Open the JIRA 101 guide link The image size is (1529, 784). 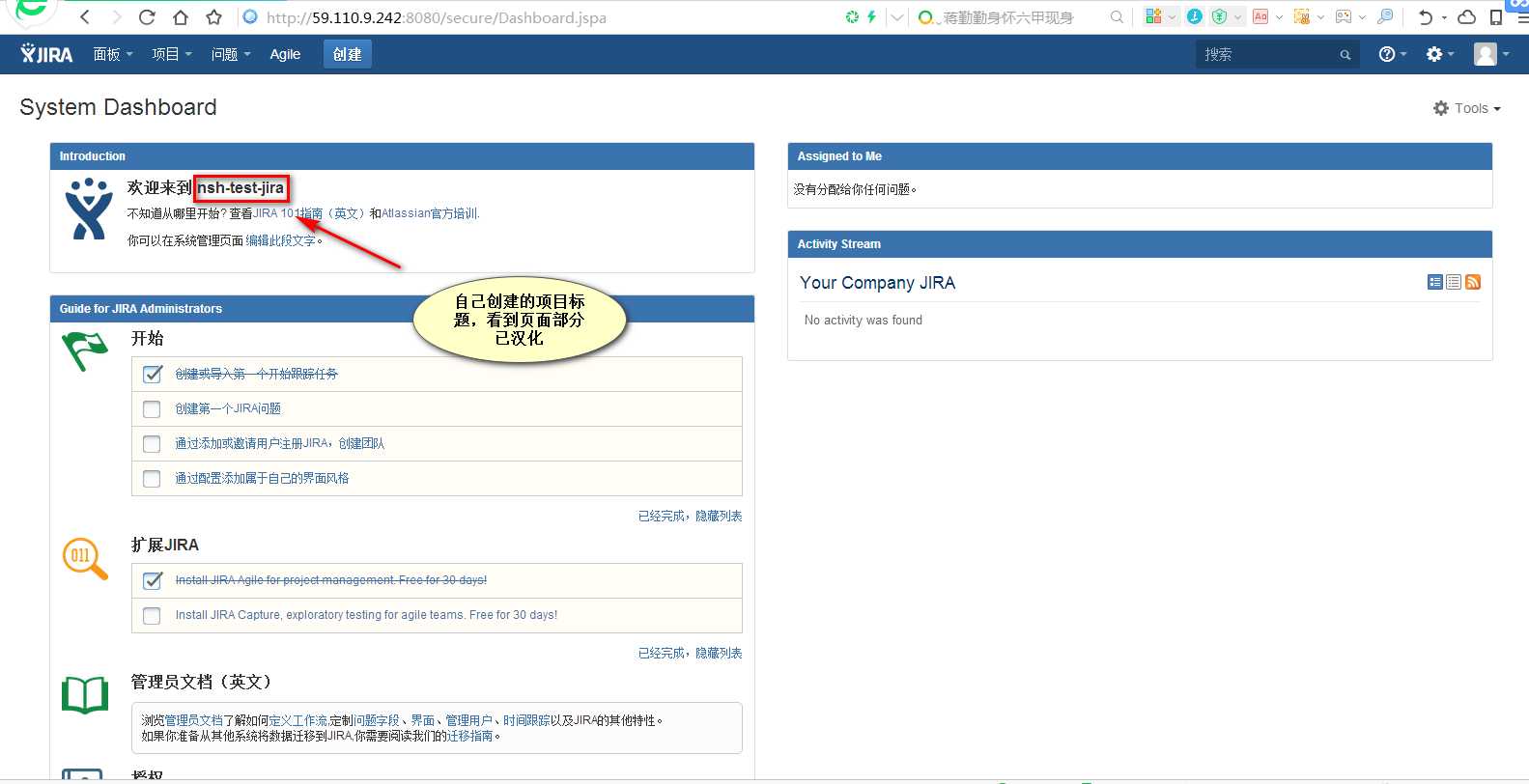click(309, 213)
